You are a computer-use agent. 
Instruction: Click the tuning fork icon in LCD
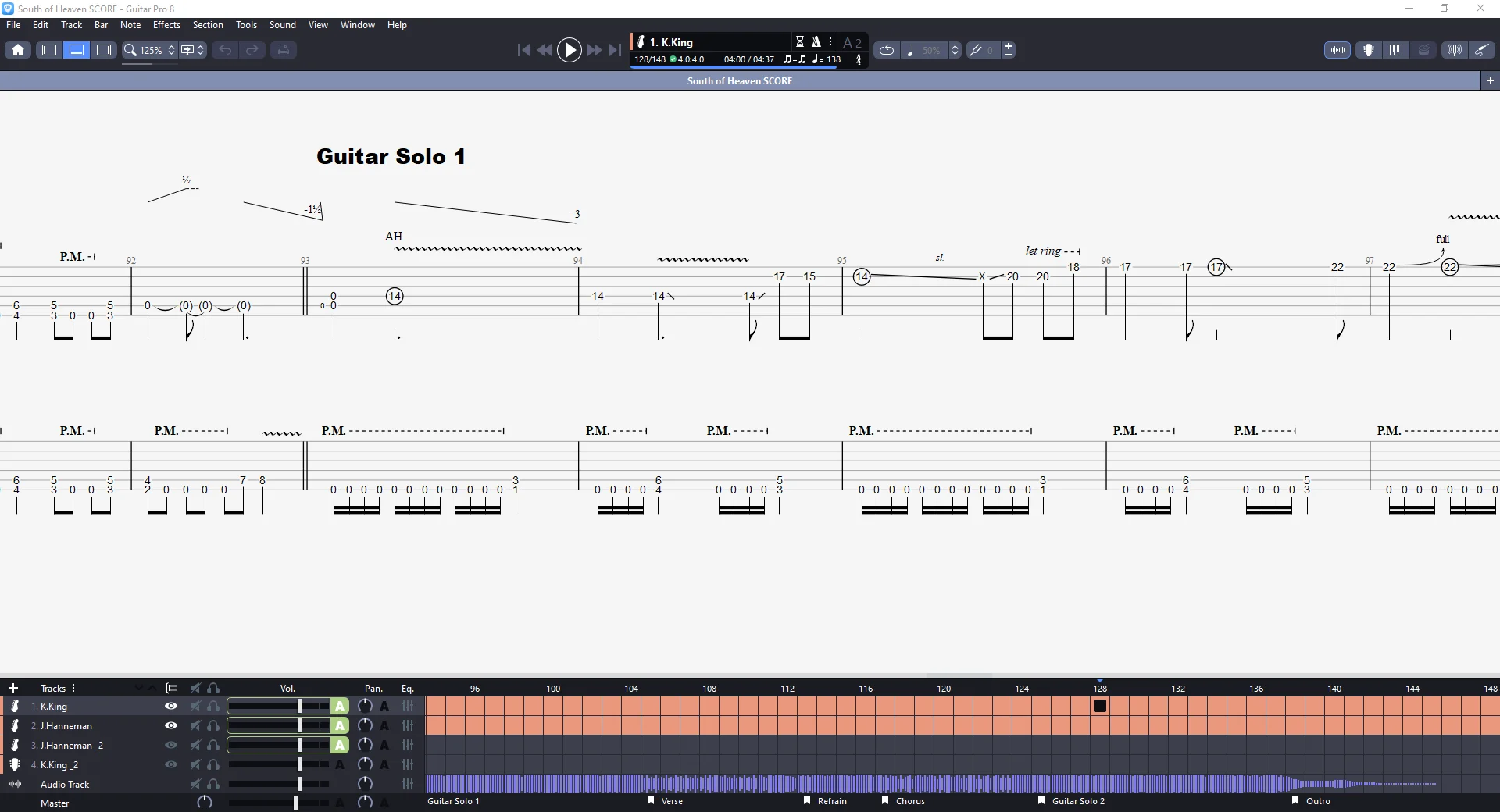click(x=859, y=59)
